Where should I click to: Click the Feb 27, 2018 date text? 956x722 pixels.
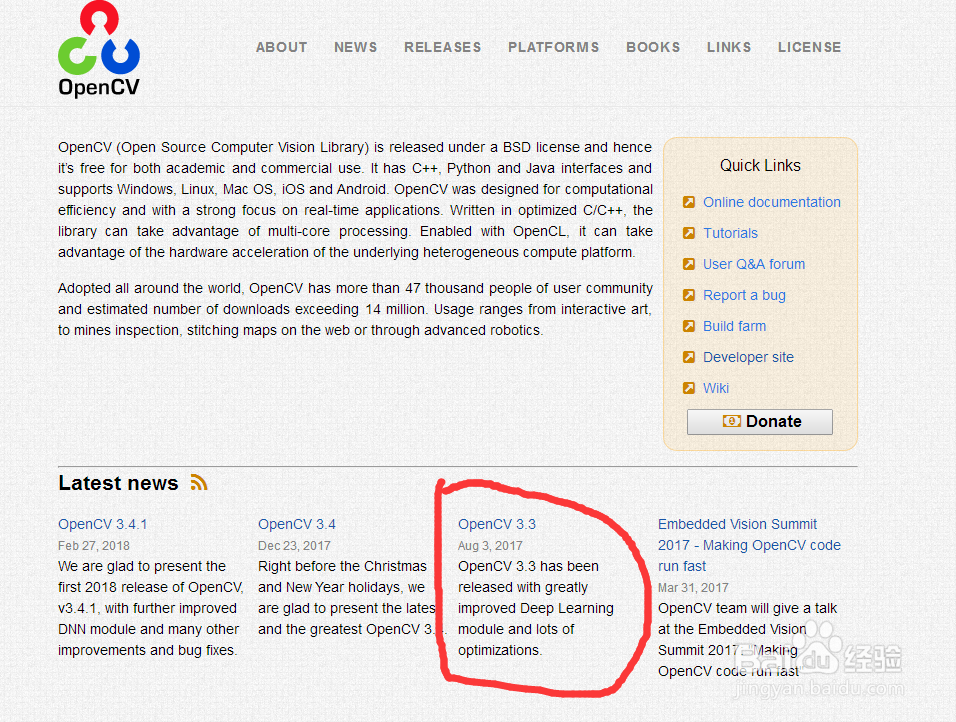point(94,546)
